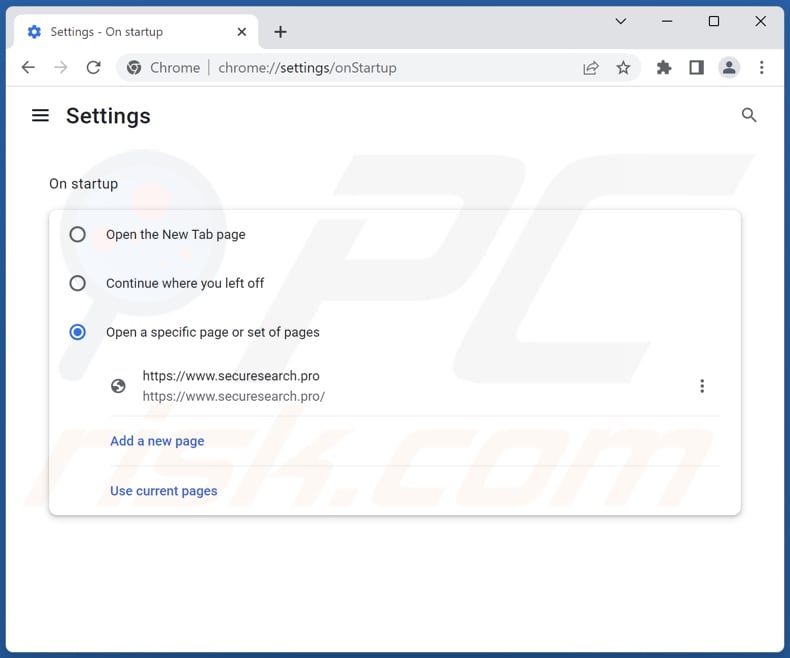
Task: Open Chrome's three-dot main menu
Action: tap(761, 68)
